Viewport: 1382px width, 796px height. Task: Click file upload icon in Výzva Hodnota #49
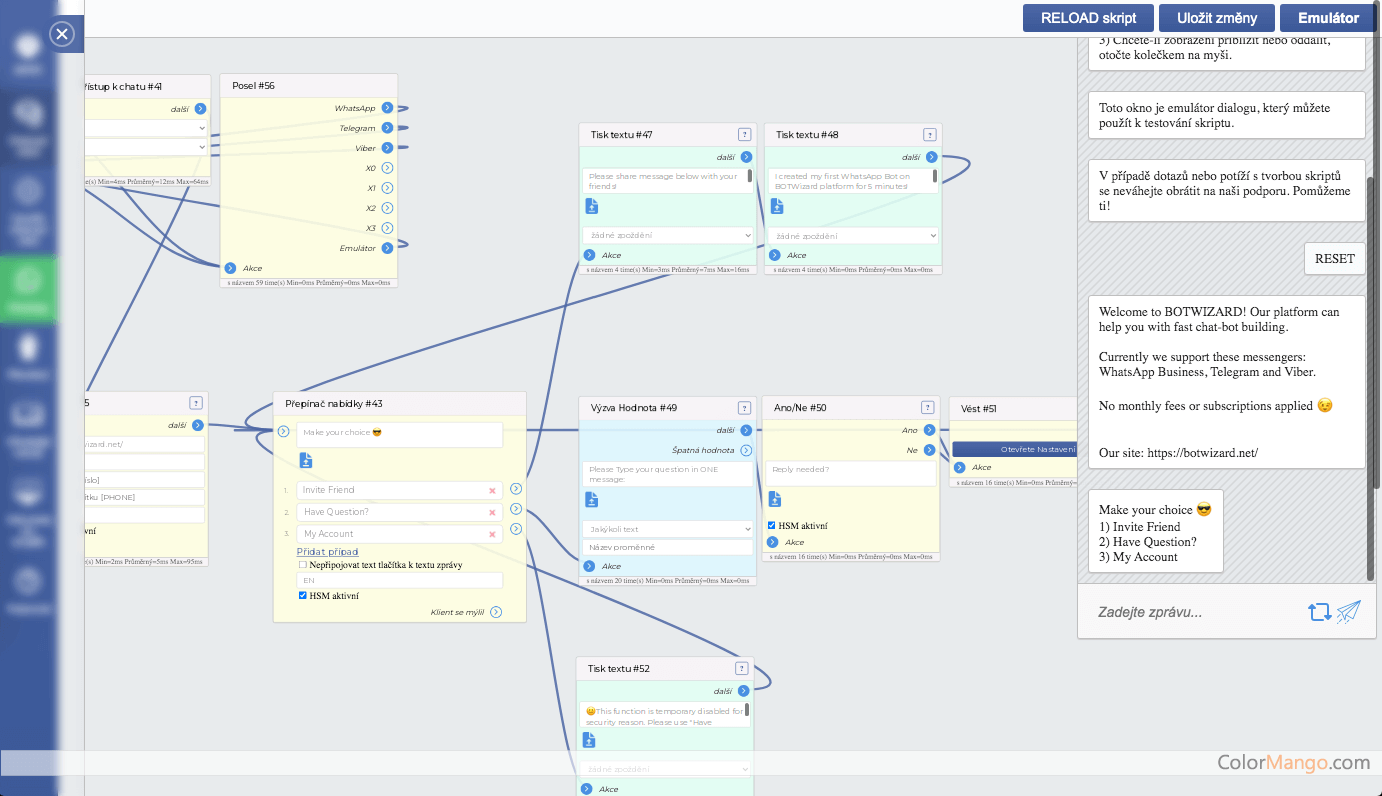(x=592, y=499)
